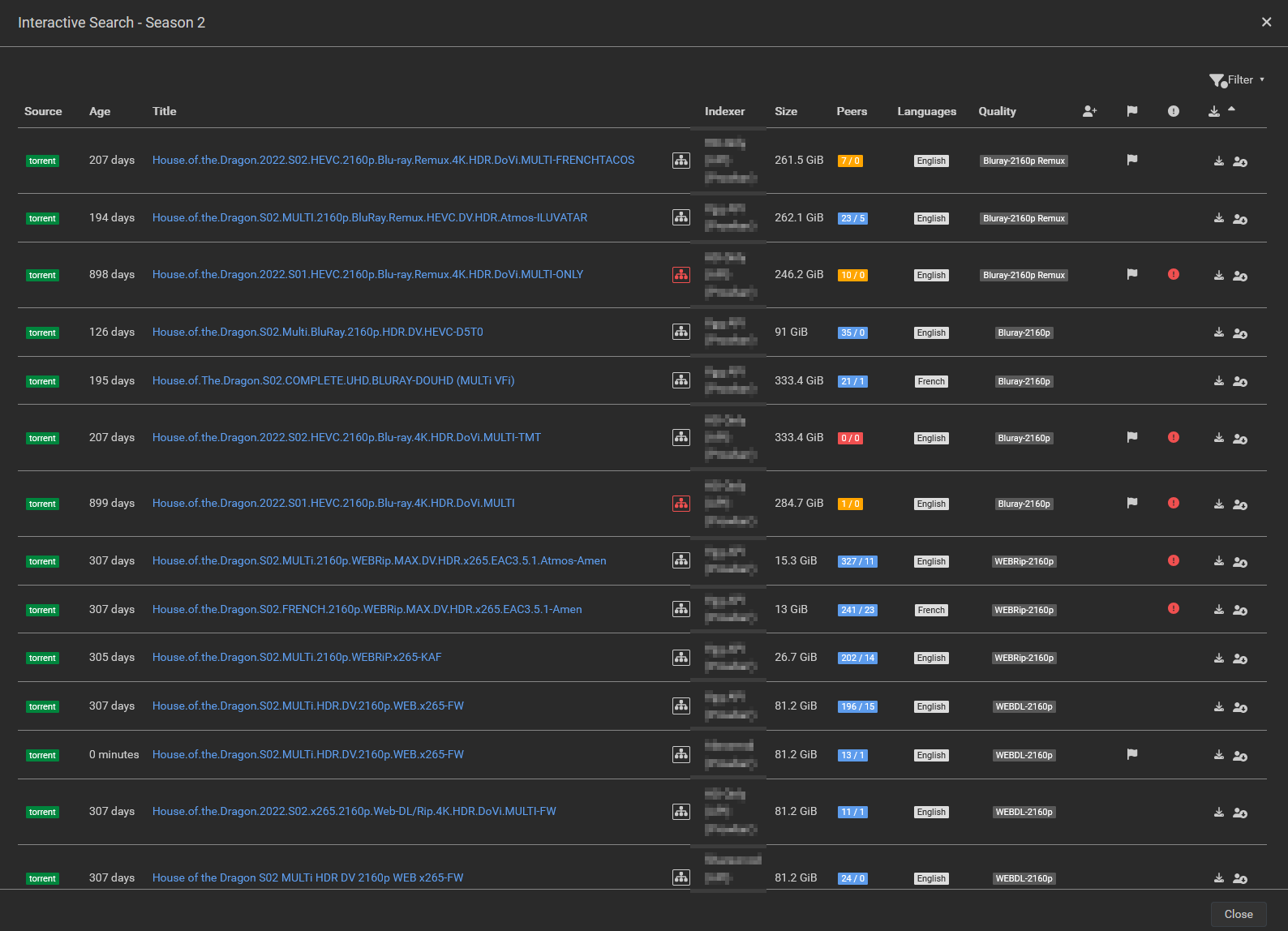The height and width of the screenshot is (931, 1288).
Task: Download the KAF WEBRip release
Action: tap(1218, 658)
